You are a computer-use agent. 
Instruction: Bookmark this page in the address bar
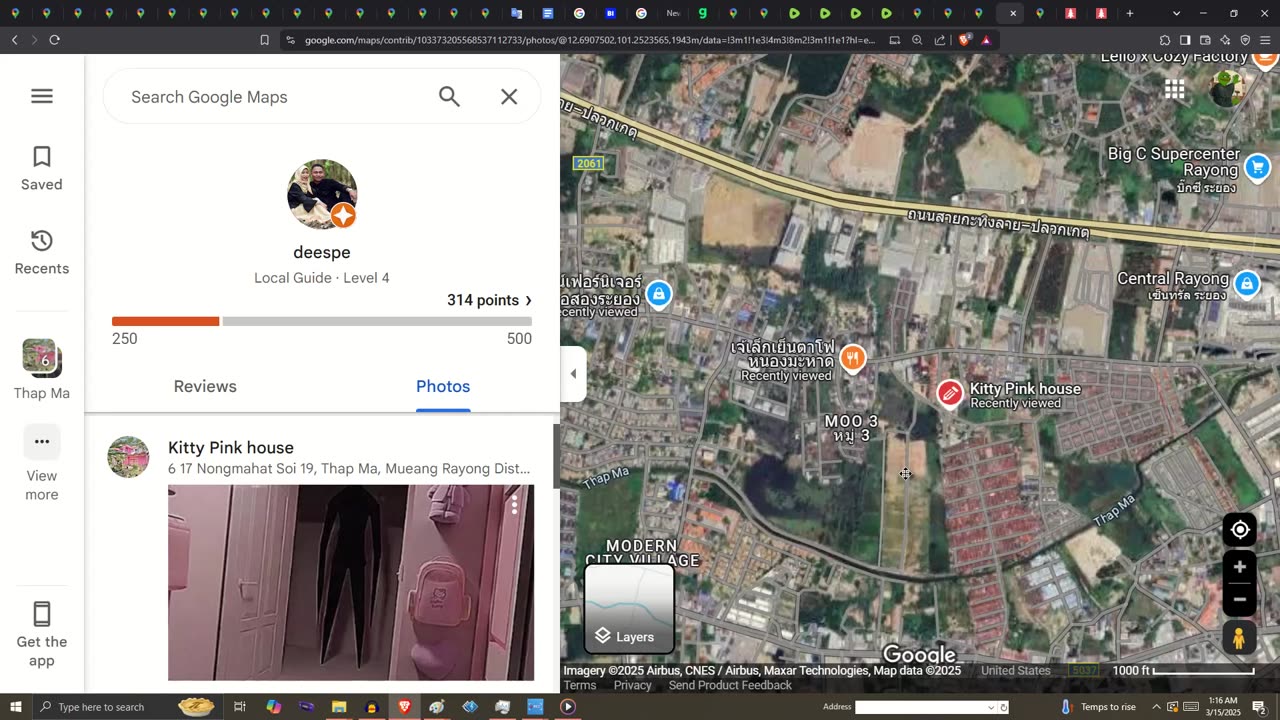[x=264, y=40]
